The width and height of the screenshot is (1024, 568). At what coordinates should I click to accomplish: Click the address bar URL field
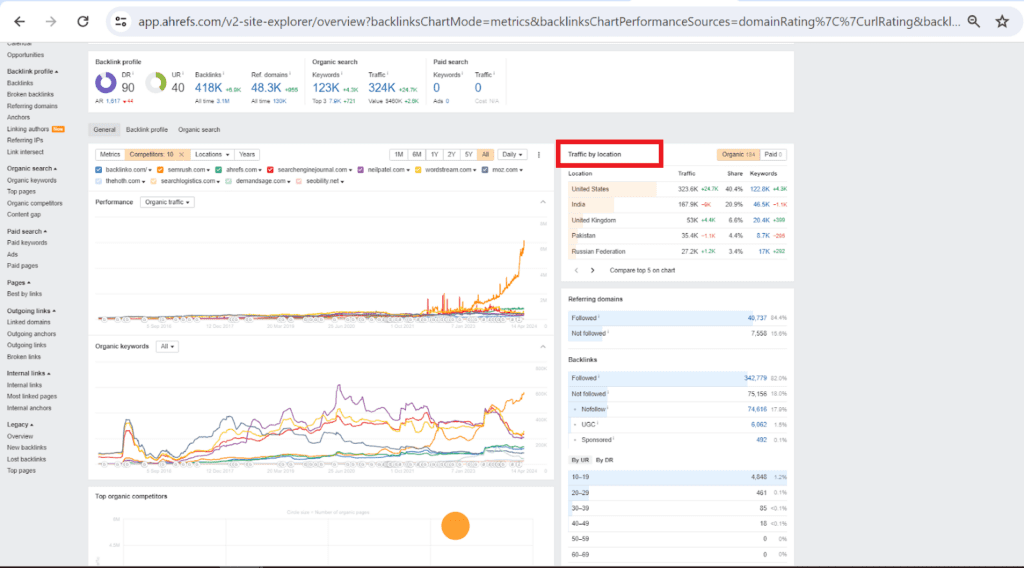(x=549, y=22)
